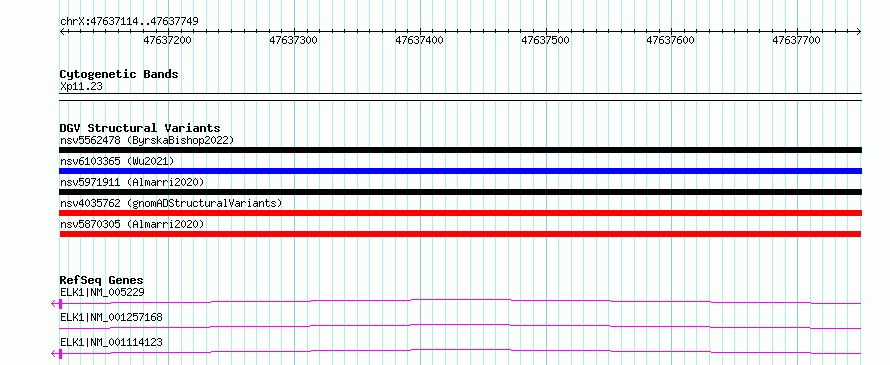Image resolution: width=890 pixels, height=365 pixels.
Task: Click the left arrowhead of the coordinate ruler
Action: (x=62, y=32)
